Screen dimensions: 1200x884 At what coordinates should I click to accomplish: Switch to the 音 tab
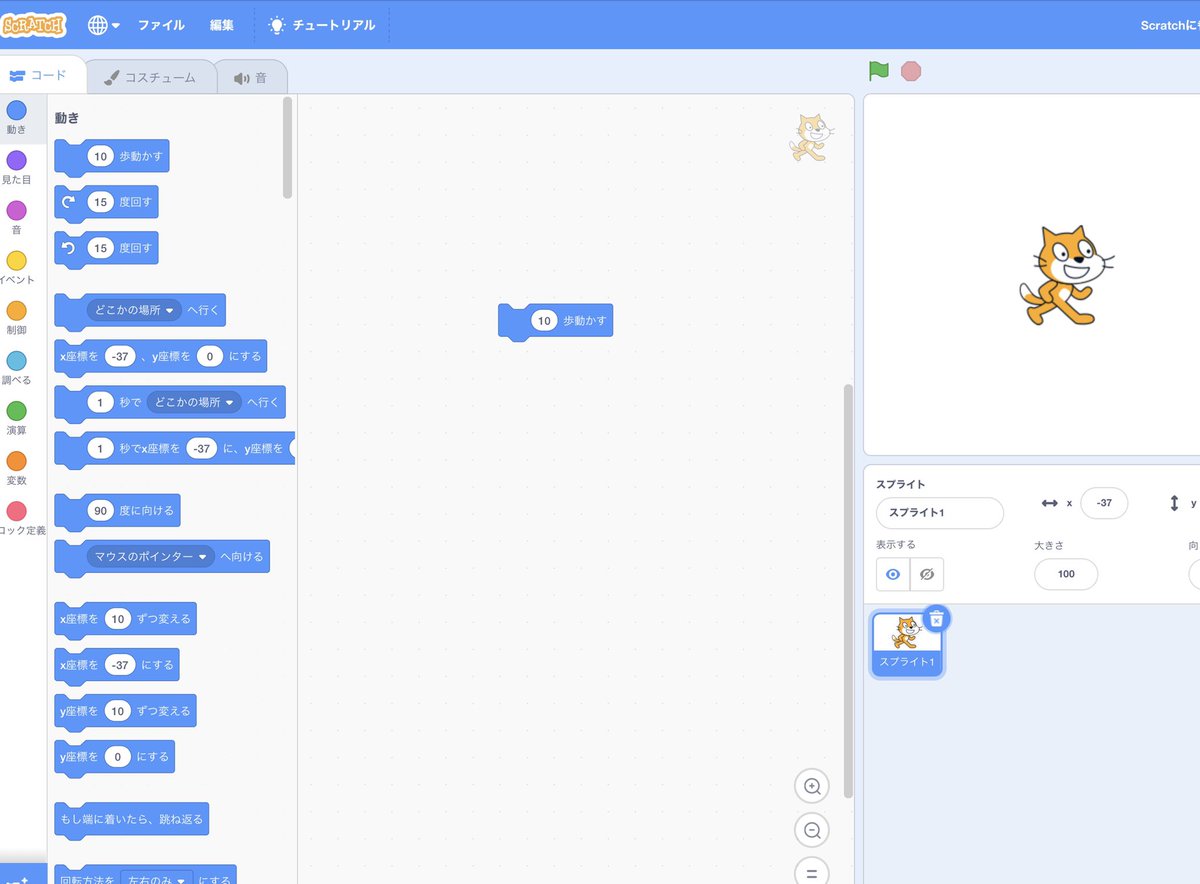(x=251, y=77)
